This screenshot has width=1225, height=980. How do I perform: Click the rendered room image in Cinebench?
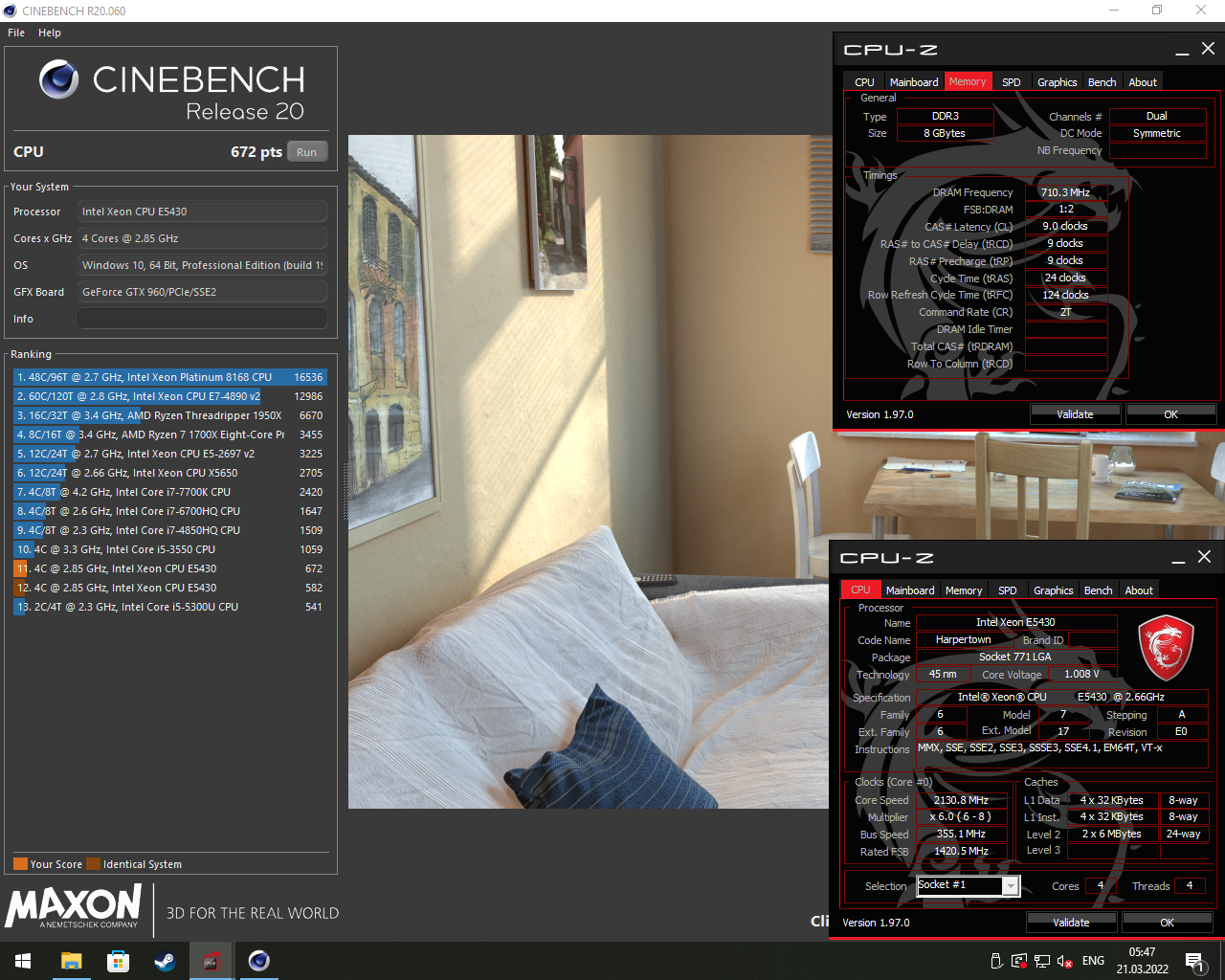[x=589, y=472]
